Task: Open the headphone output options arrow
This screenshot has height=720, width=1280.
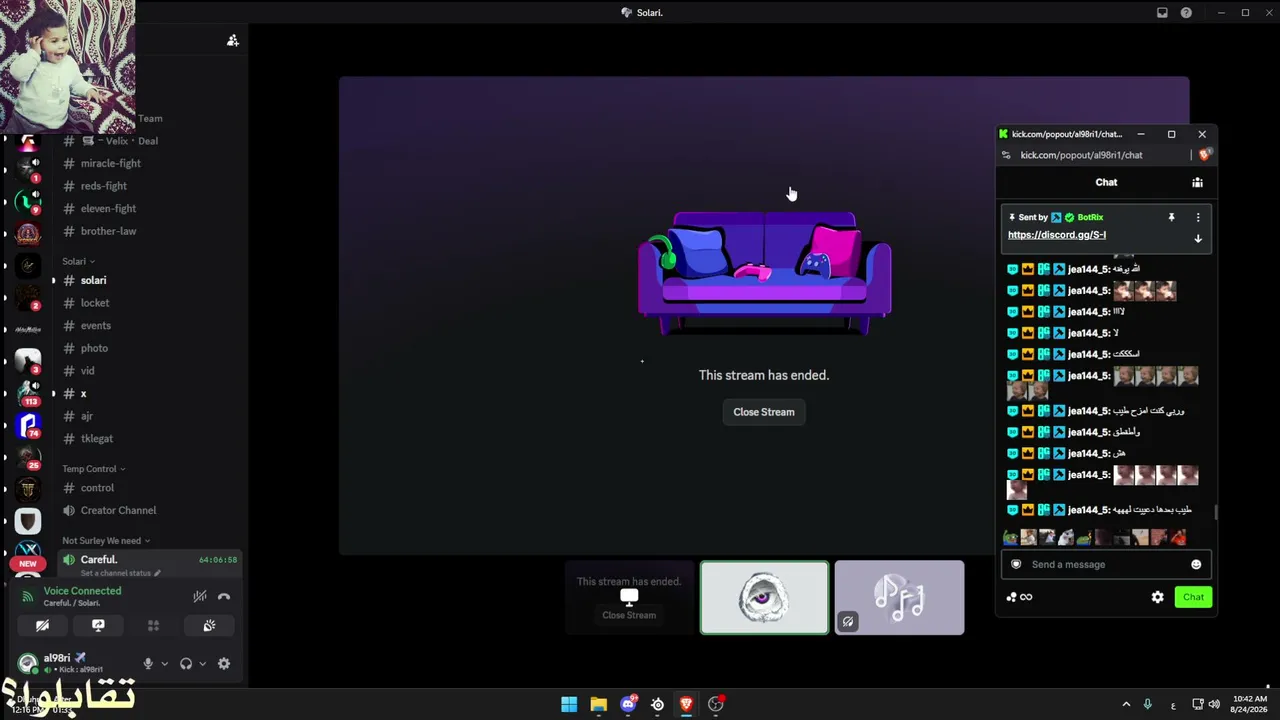Action: (x=202, y=663)
